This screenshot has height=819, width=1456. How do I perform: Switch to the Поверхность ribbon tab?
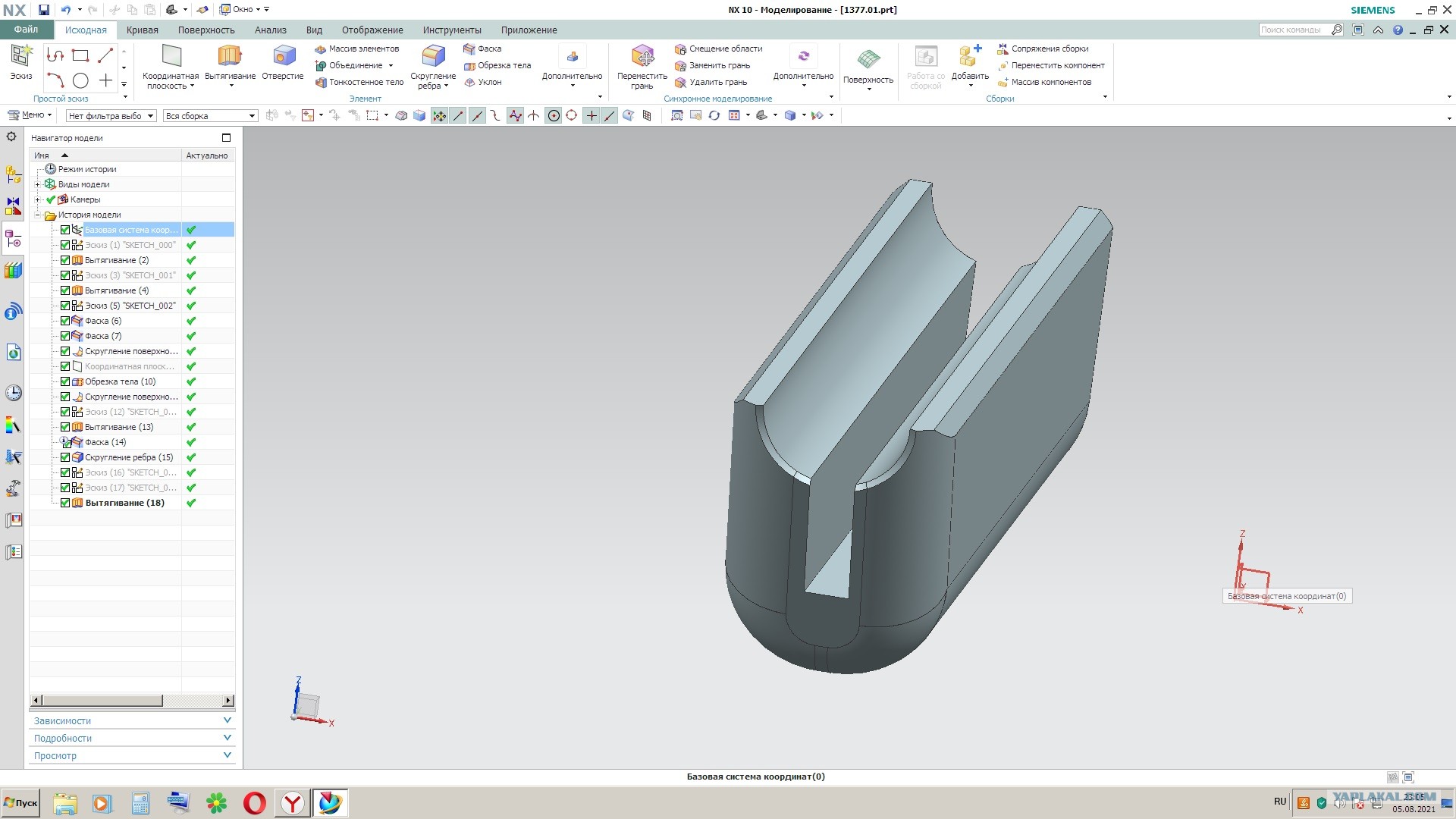pyautogui.click(x=206, y=30)
